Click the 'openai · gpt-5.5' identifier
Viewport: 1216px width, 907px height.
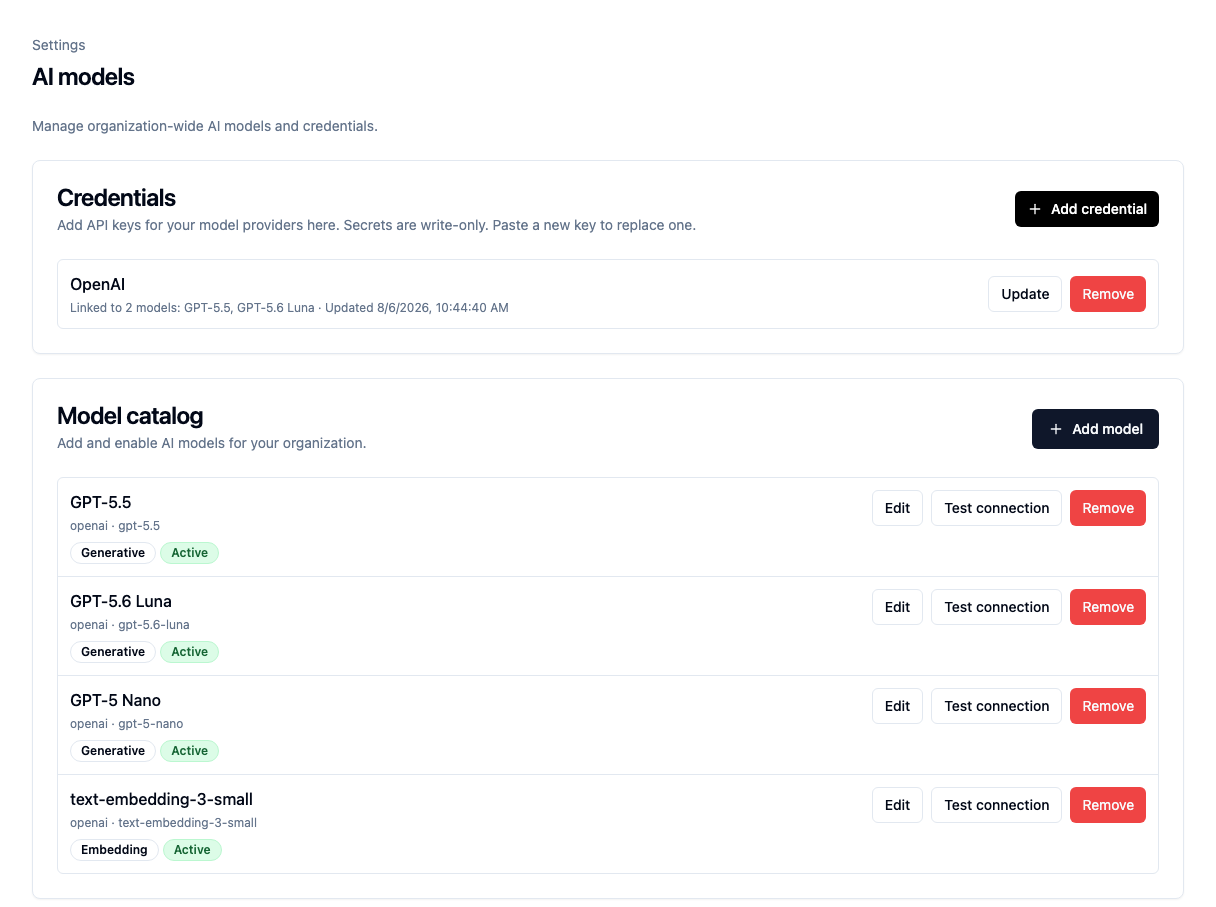(115, 526)
